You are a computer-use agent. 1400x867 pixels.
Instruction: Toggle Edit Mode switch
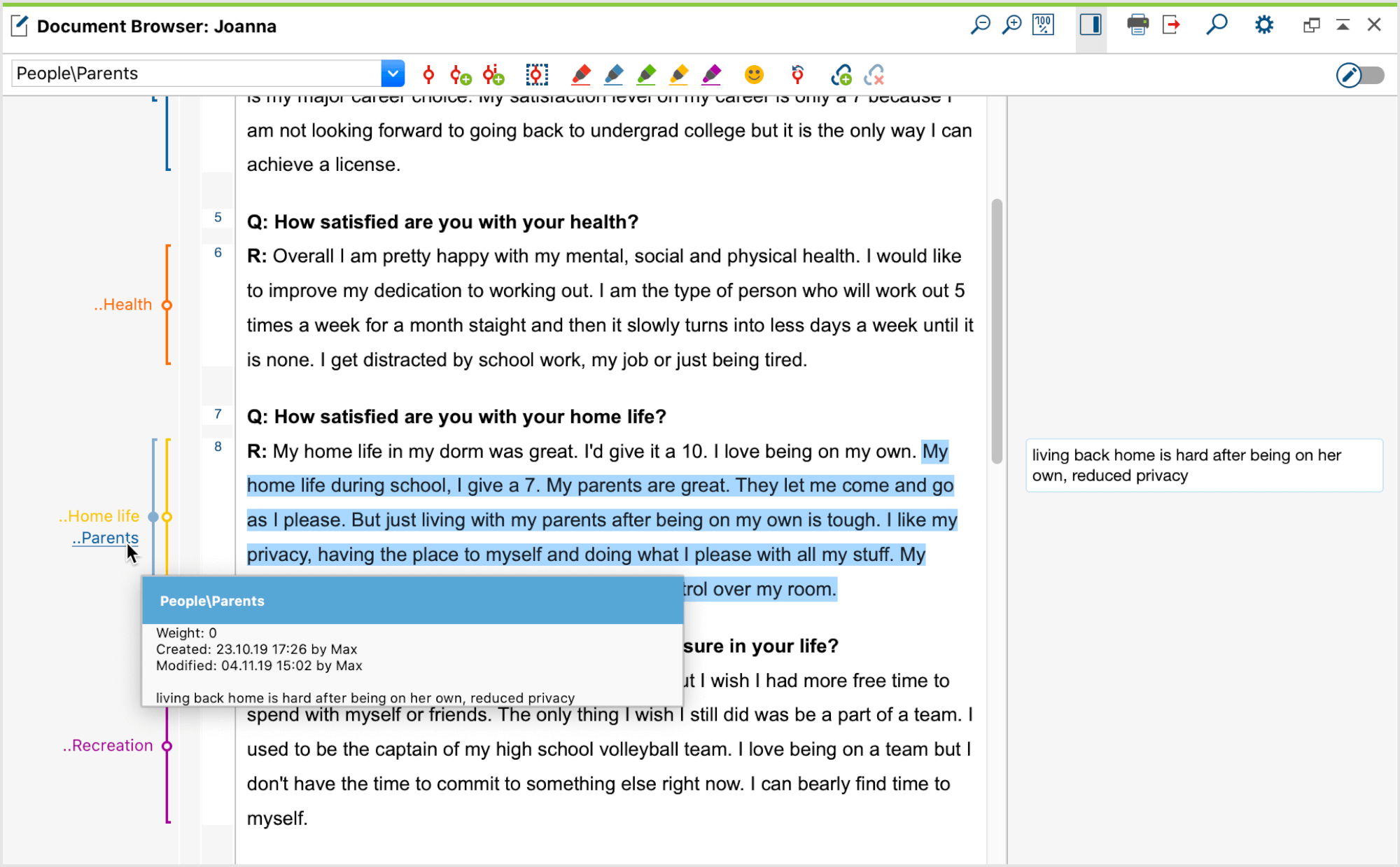click(1360, 75)
